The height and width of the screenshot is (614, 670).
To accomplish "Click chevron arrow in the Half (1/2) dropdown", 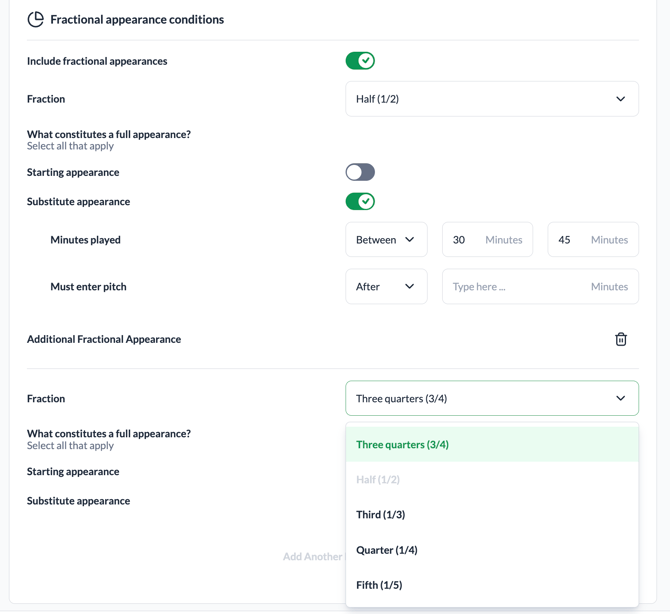I will click(x=620, y=99).
